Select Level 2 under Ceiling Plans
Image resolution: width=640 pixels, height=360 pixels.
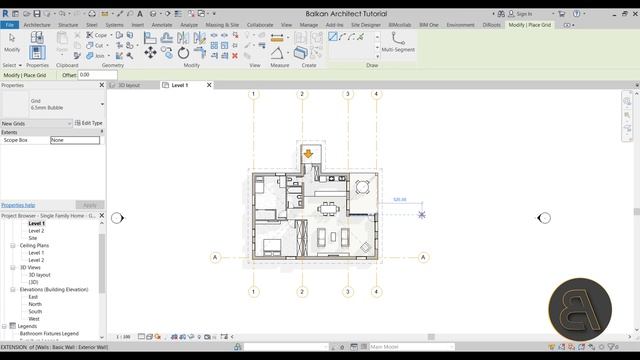(36, 260)
